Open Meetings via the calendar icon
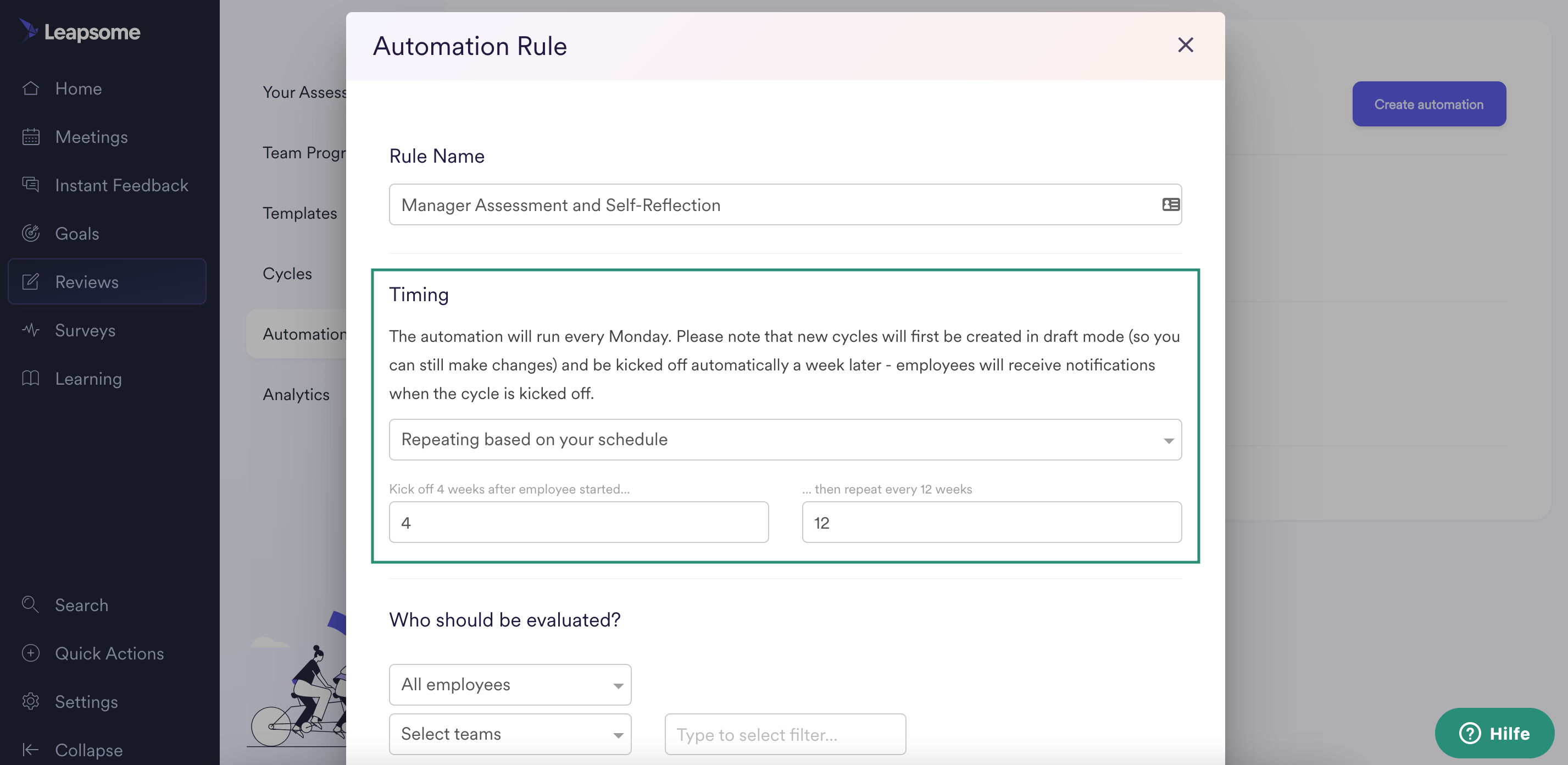 coord(30,136)
